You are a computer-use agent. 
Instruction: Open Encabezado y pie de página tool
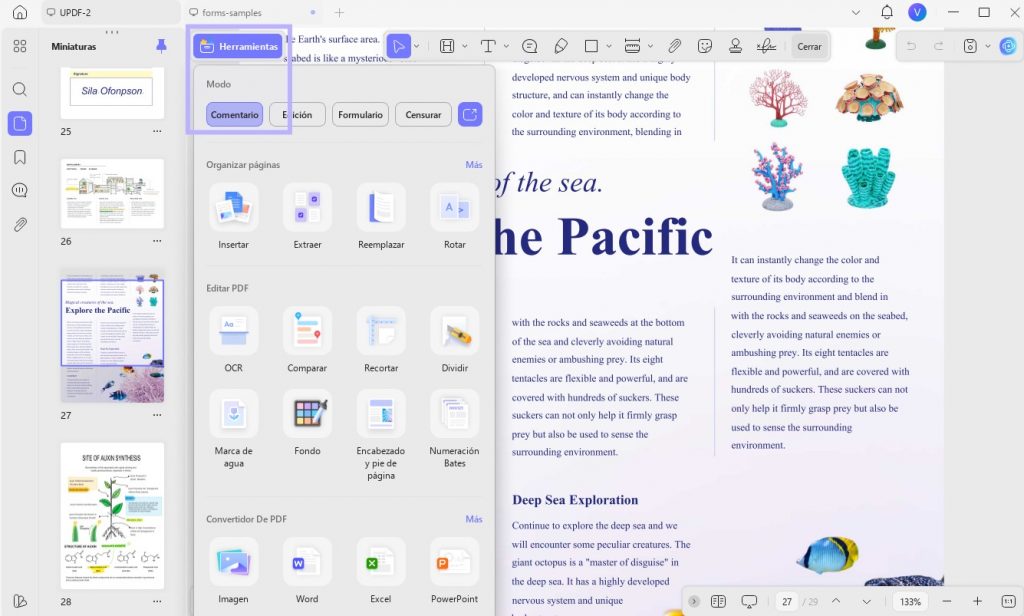coord(381,436)
